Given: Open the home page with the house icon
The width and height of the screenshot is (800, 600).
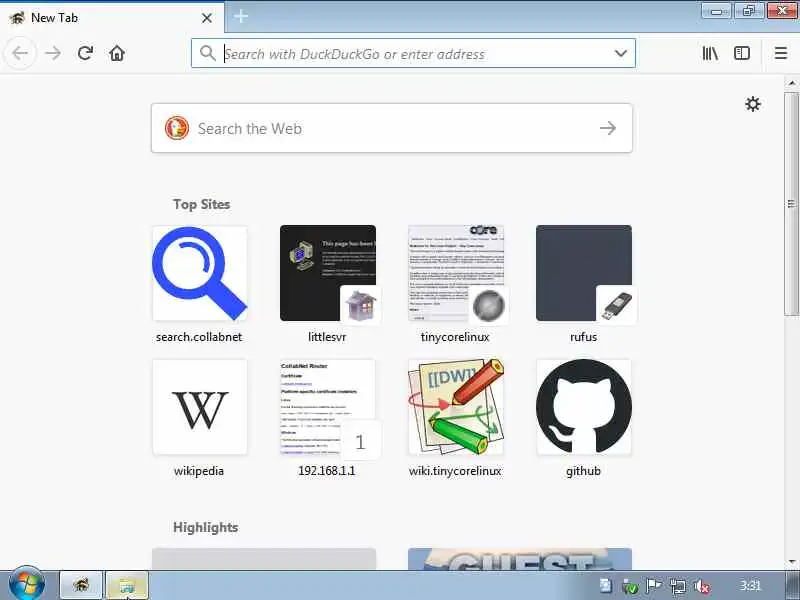Looking at the screenshot, I should 117,53.
